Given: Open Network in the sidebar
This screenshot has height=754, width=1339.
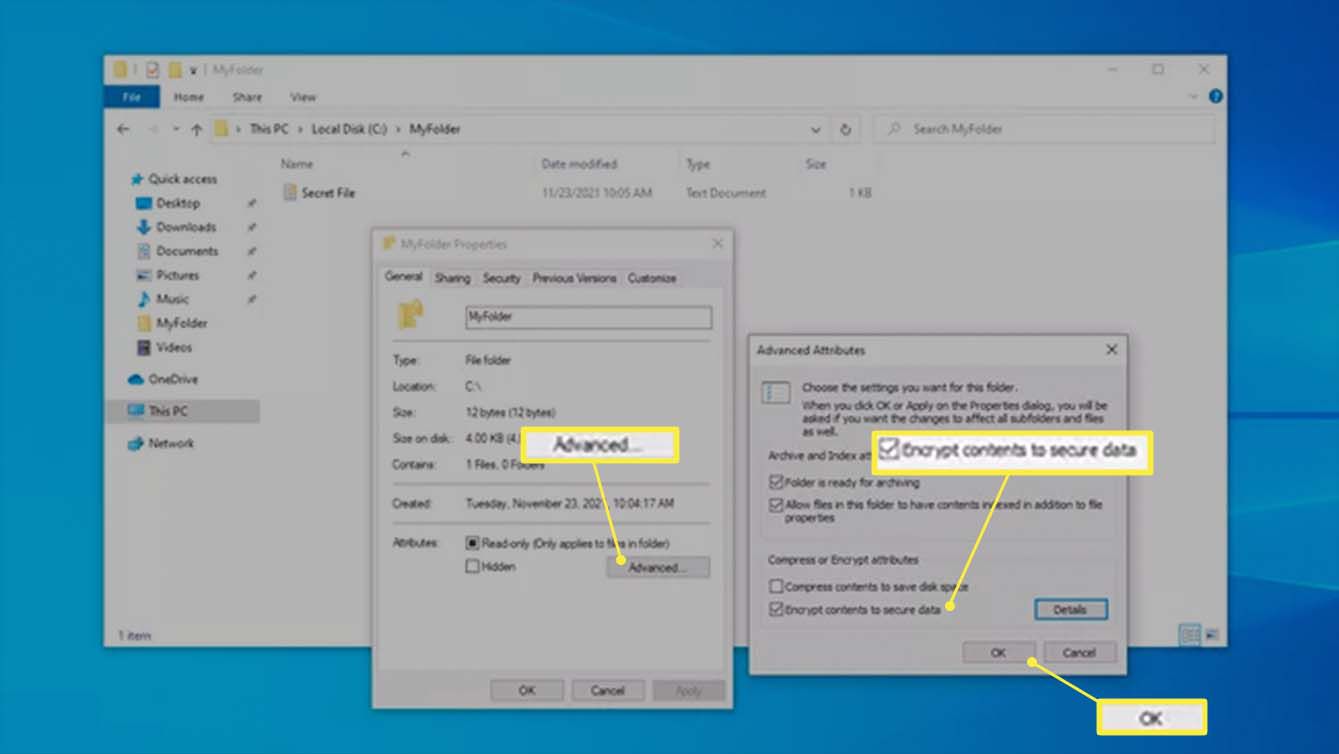Looking at the screenshot, I should [x=170, y=443].
